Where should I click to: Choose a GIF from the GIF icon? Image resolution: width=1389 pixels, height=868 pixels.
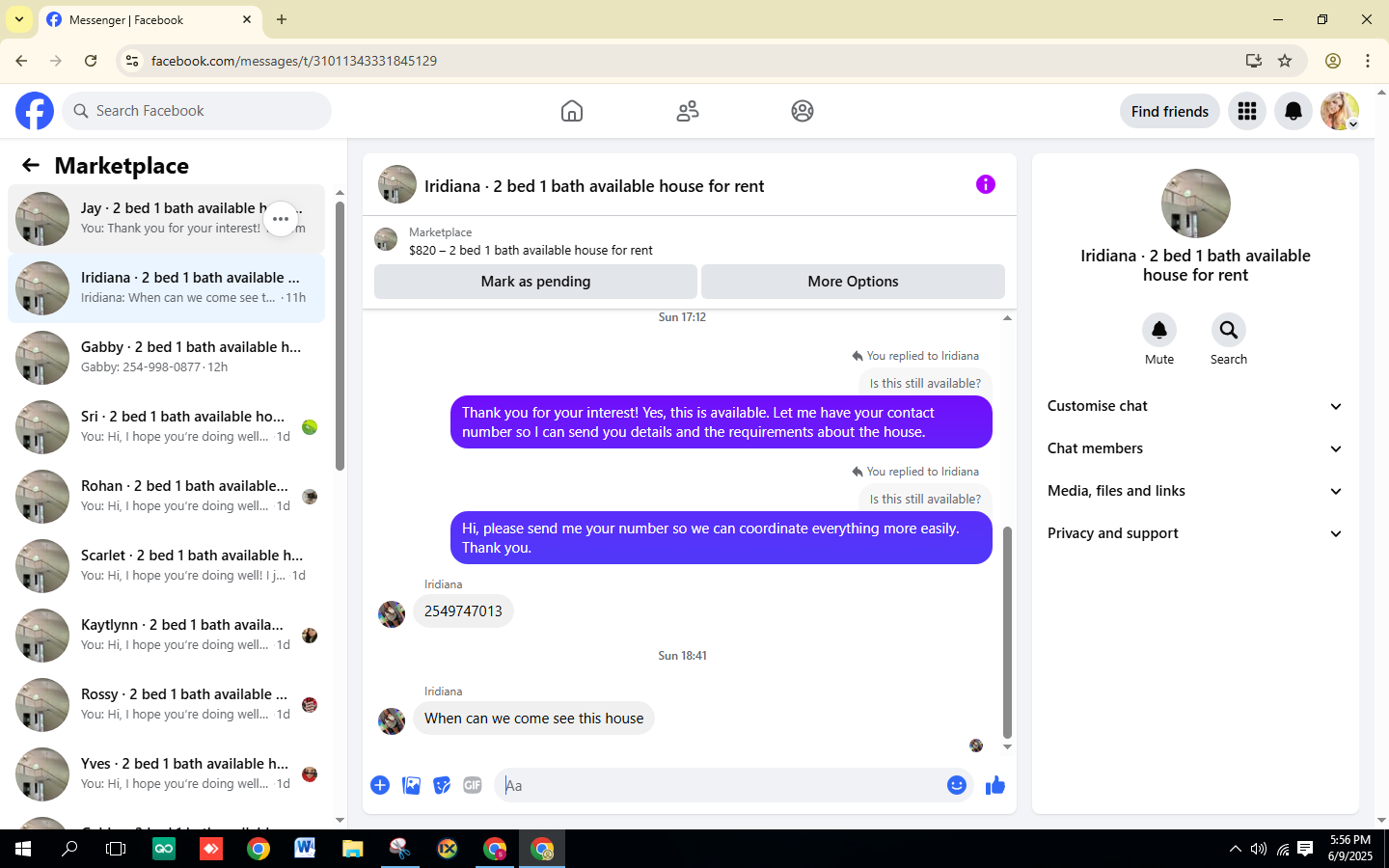(473, 785)
